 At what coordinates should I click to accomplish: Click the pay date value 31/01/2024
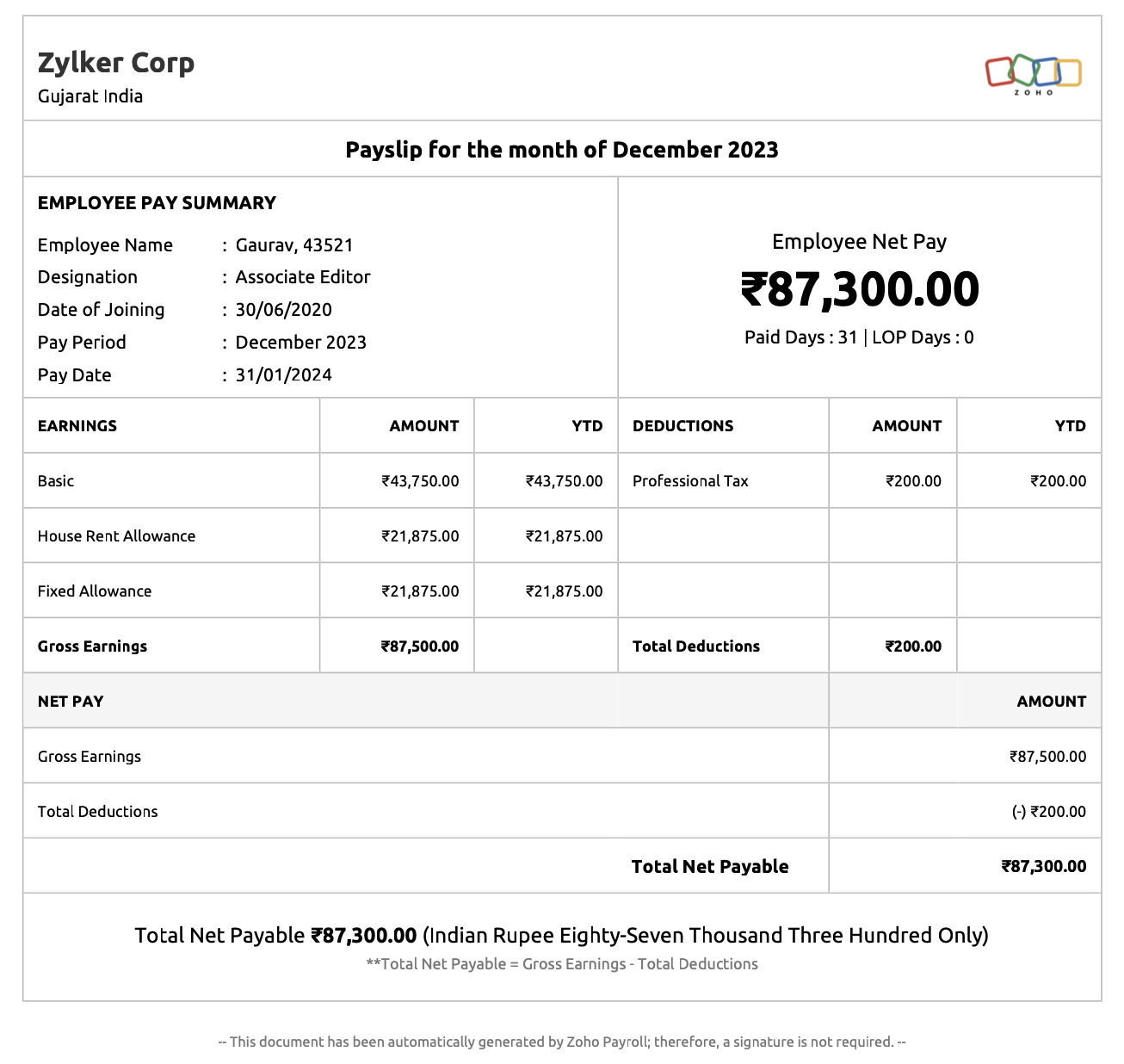(x=283, y=375)
